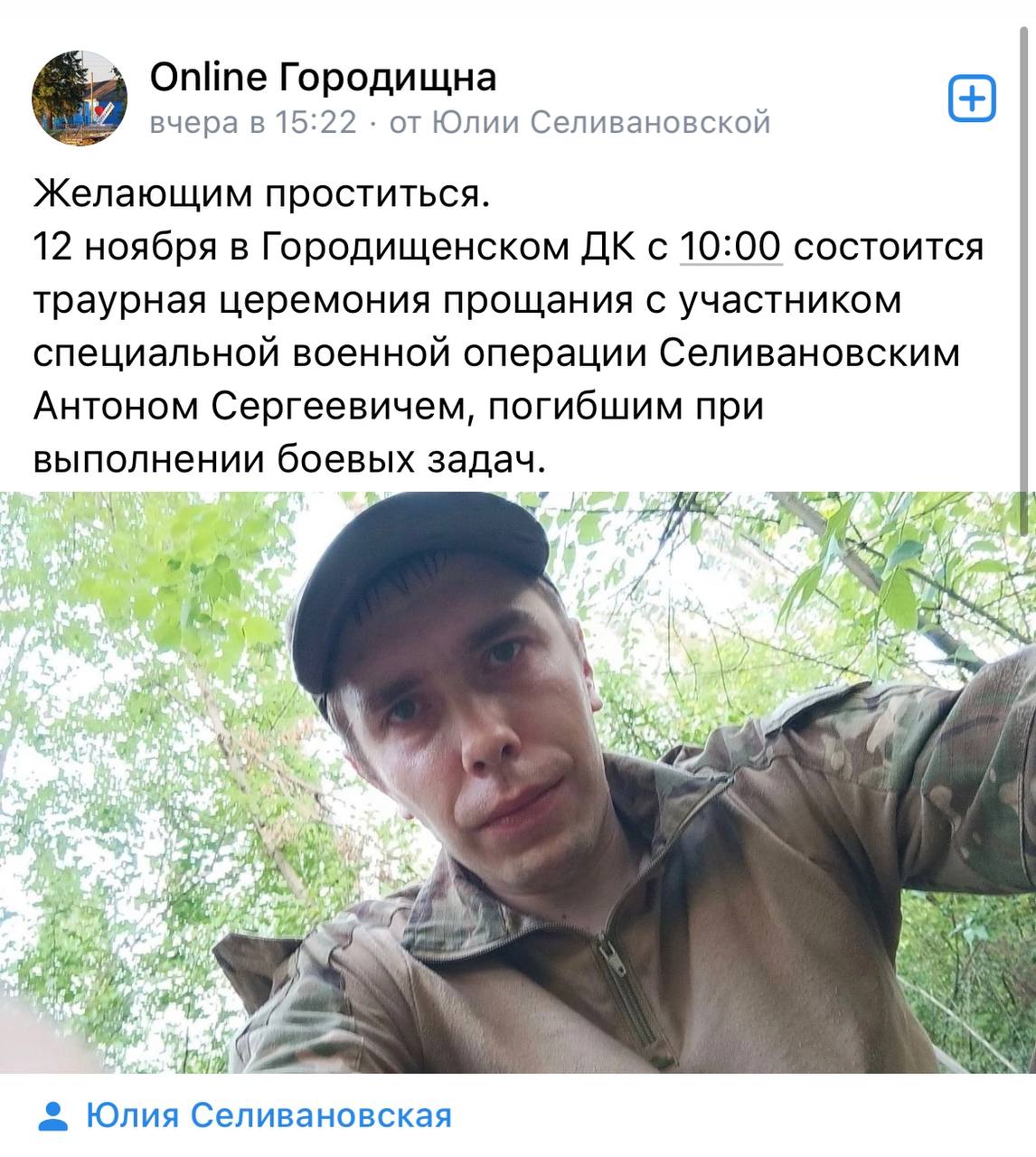Click the phrase траурная церемония прощания
The image size is (1036, 1157).
pyautogui.click(x=333, y=300)
